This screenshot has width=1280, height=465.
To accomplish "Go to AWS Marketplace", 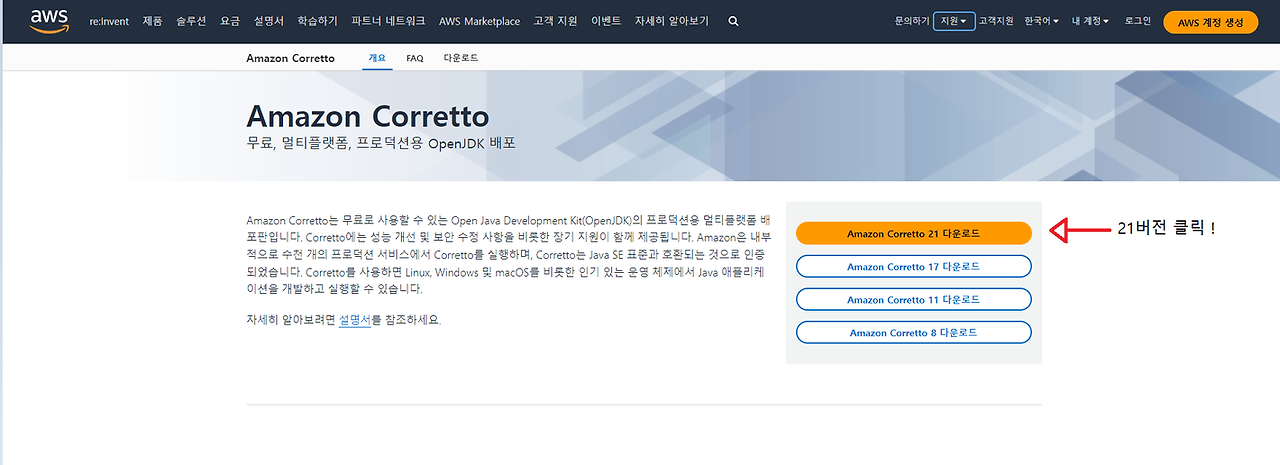I will [x=479, y=21].
